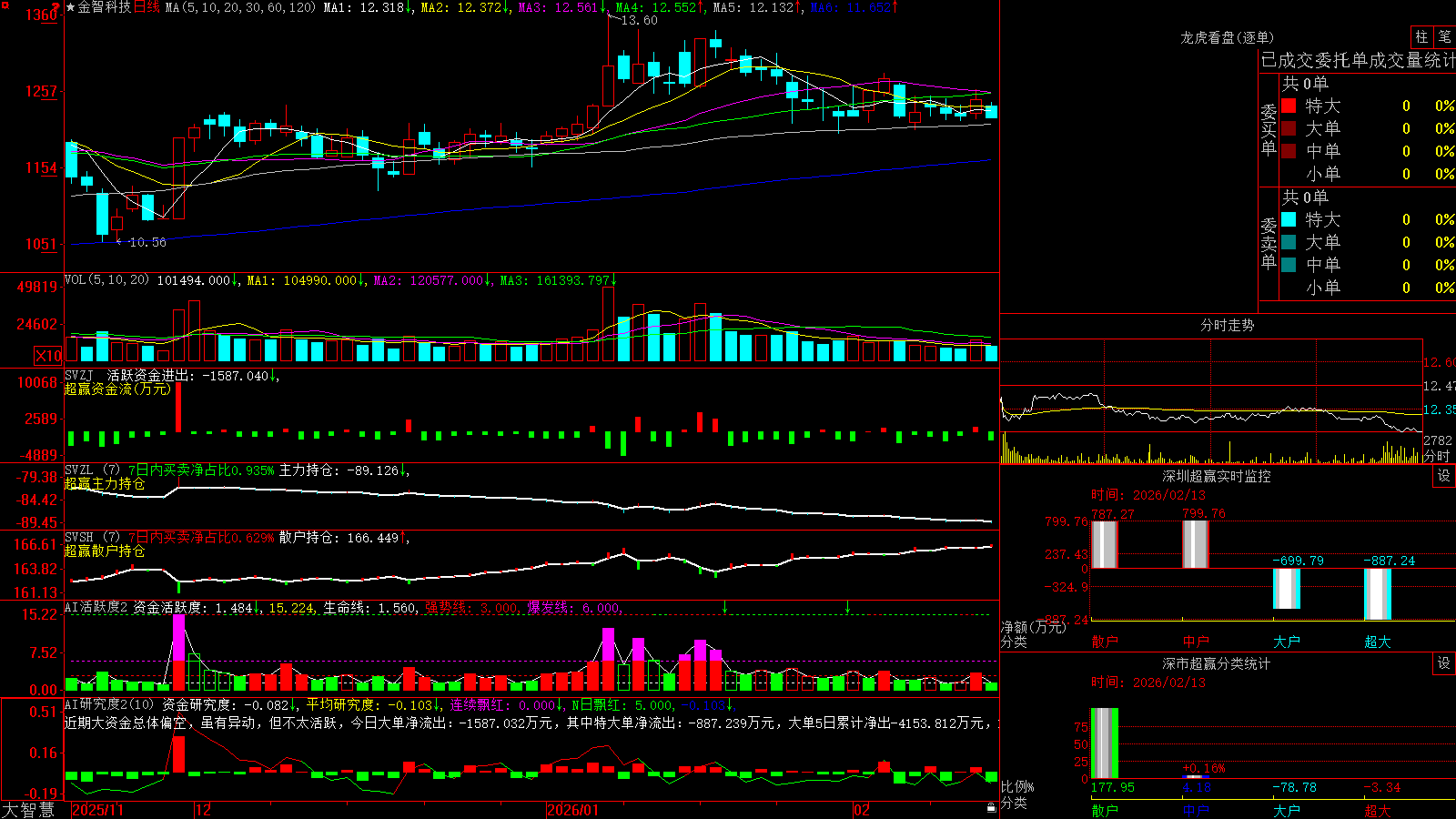Image resolution: width=1456 pixels, height=819 pixels.
Task: Click the SVZL (7) indicator name
Action: pos(93,470)
